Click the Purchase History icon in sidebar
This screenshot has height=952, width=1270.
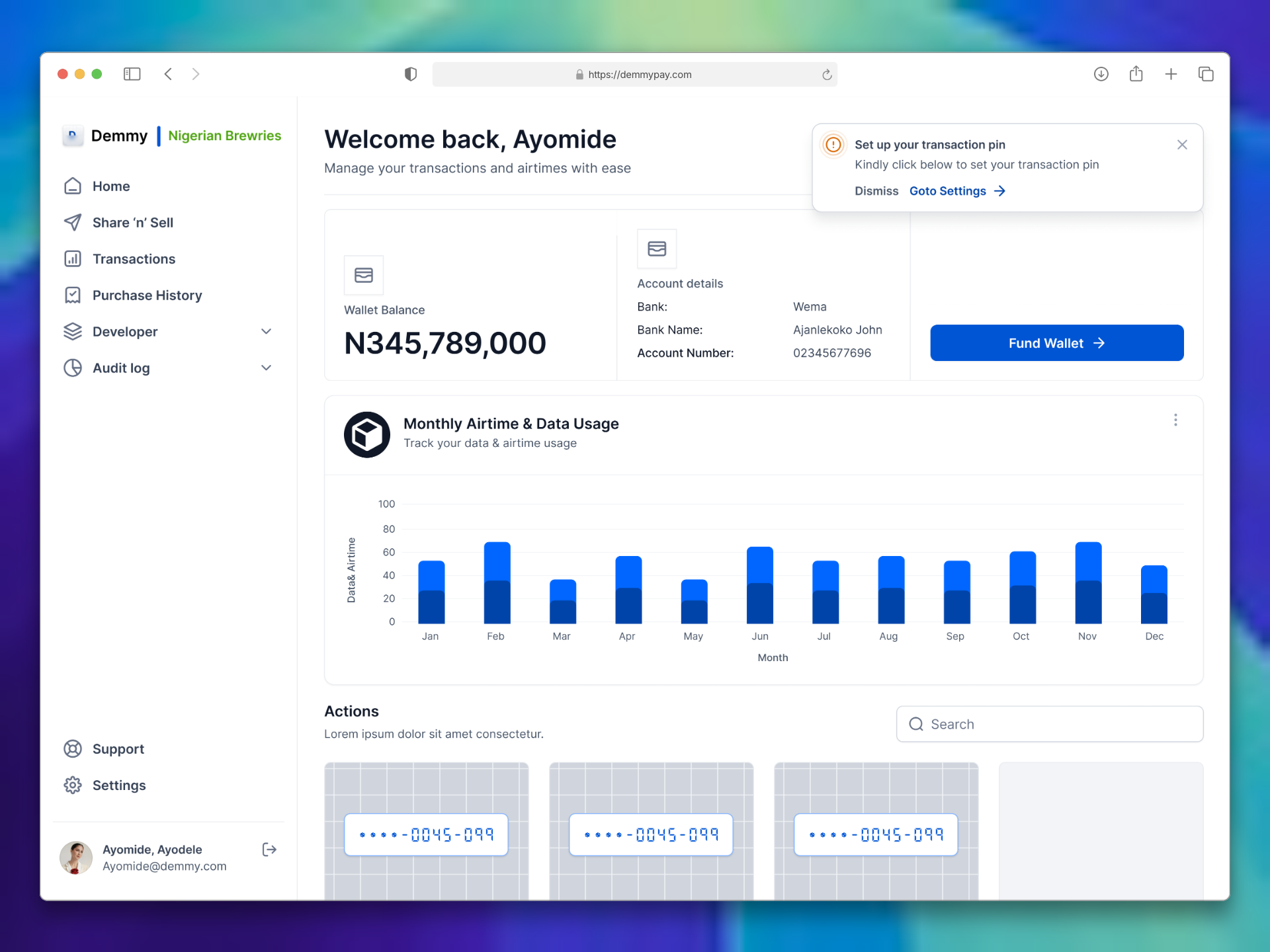tap(73, 295)
